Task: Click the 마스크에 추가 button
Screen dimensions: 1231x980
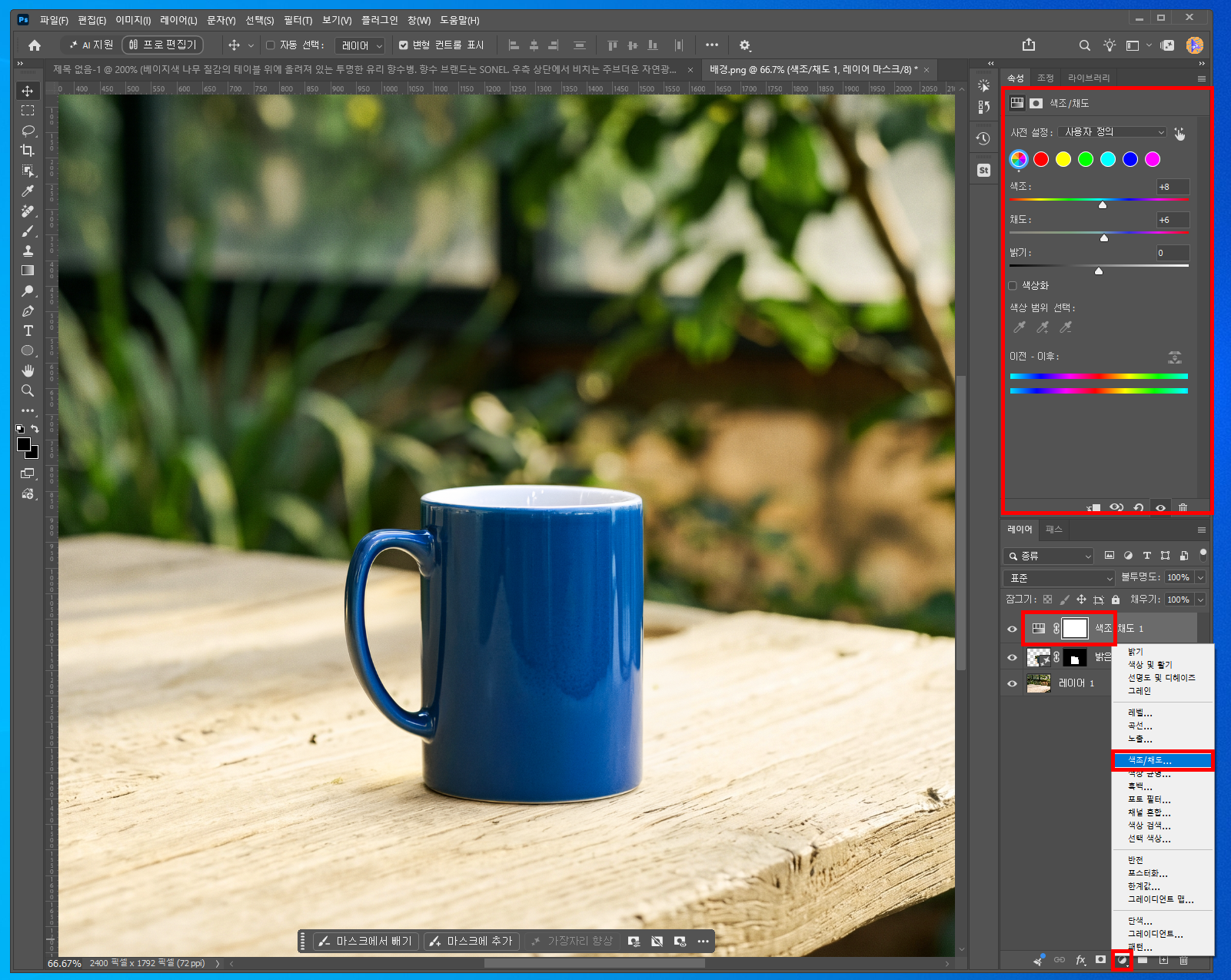Action: pos(471,941)
